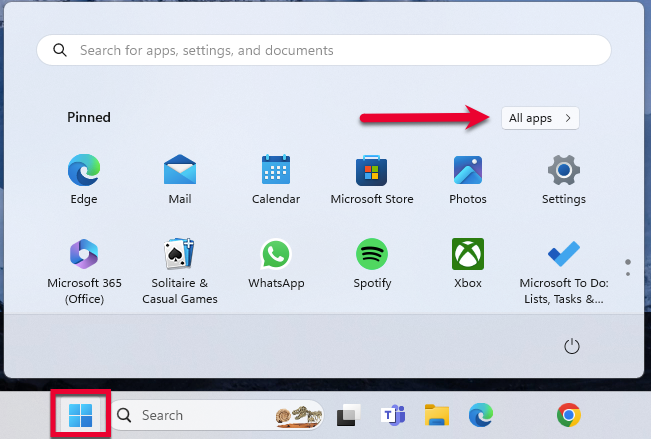Open the Xbox app
The image size is (651, 439).
(x=467, y=263)
